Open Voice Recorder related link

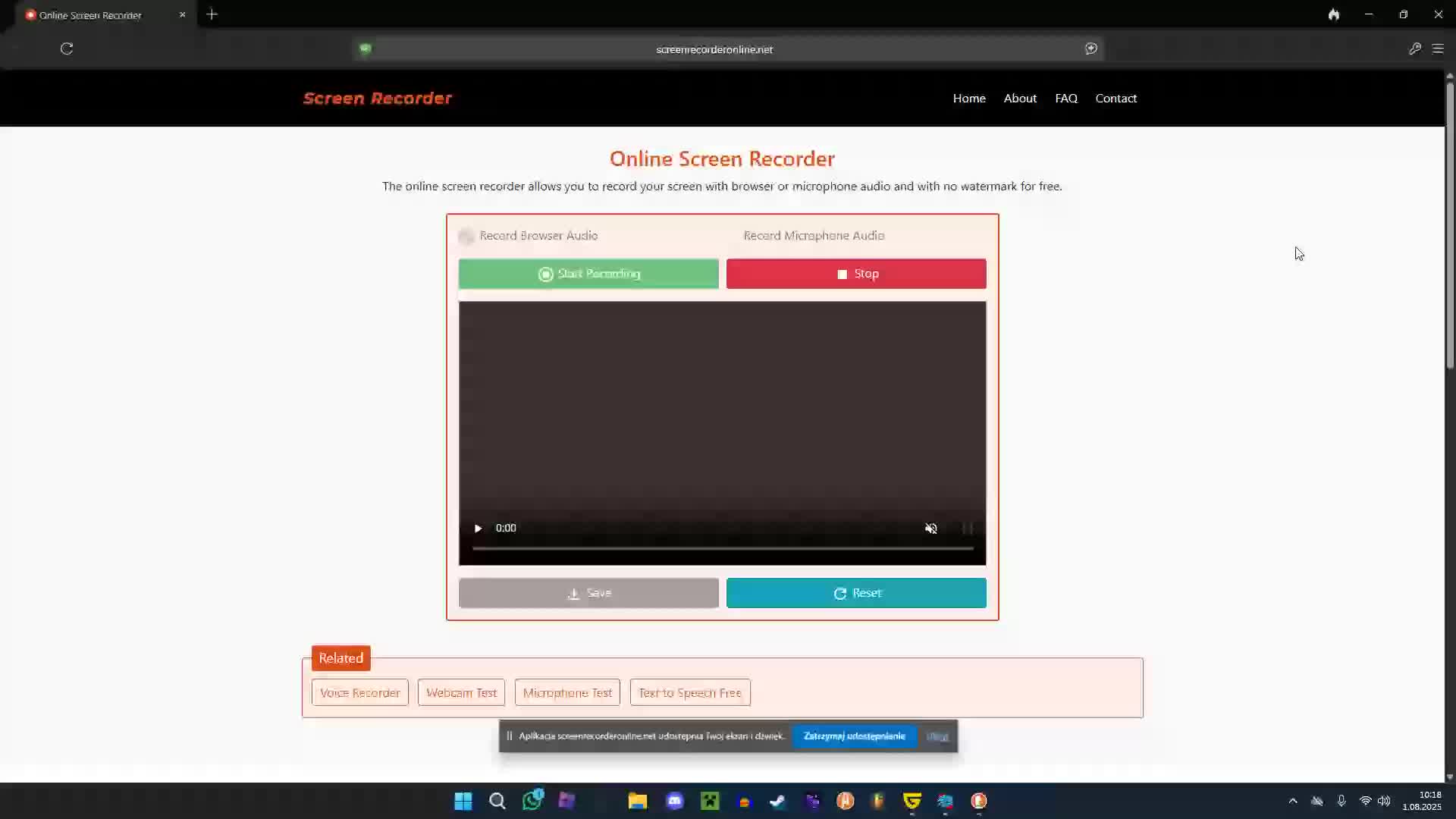point(360,692)
